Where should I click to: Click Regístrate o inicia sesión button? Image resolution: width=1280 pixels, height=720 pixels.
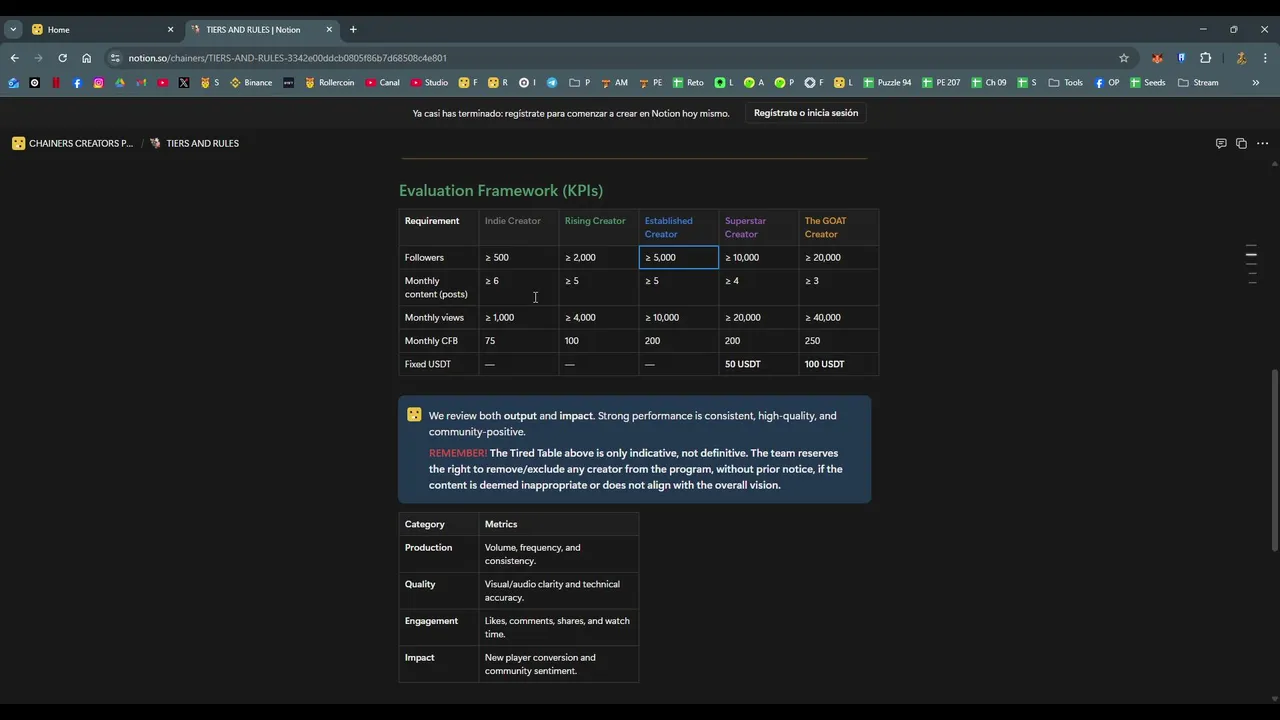(x=806, y=113)
